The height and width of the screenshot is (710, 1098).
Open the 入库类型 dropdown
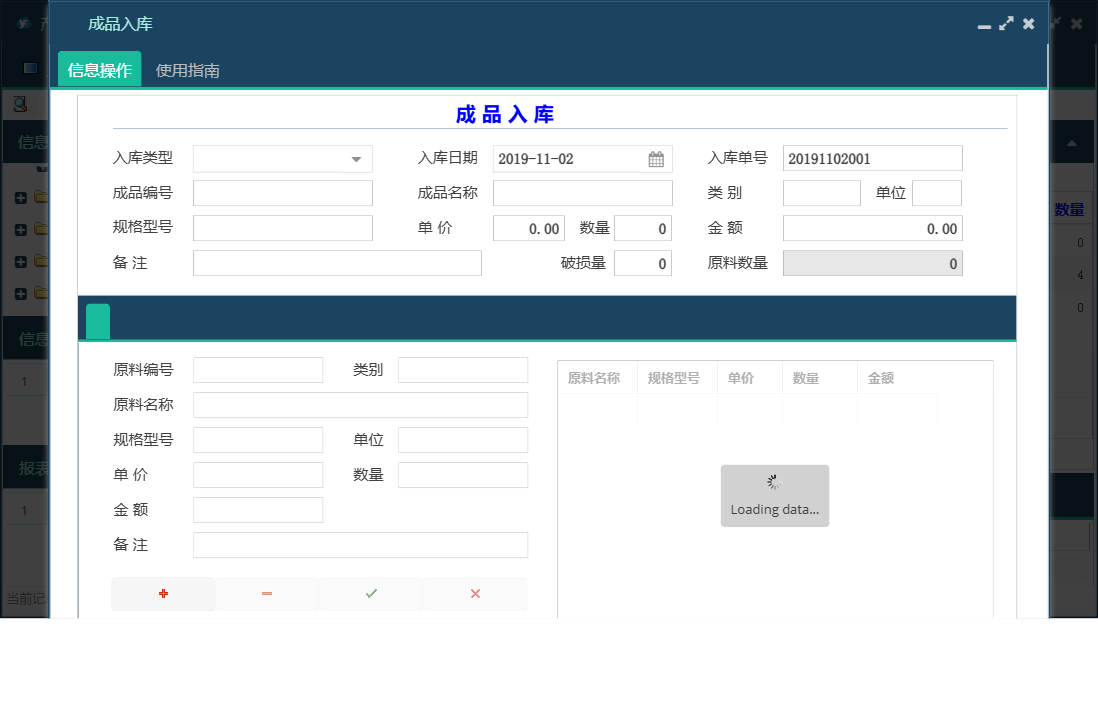357,158
